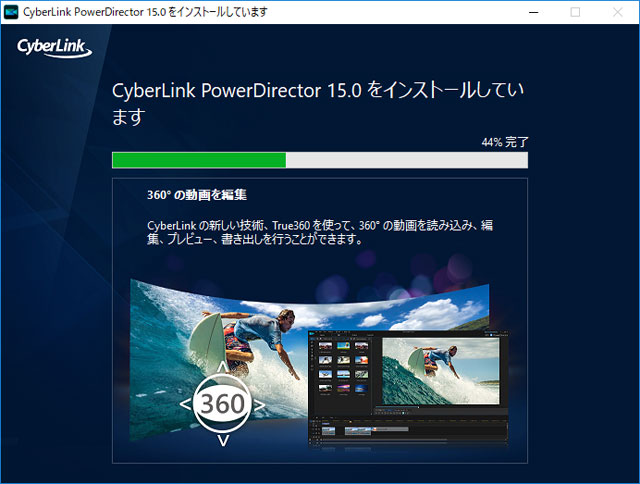Screen dimensions: 640x484
Task: Click the '360° の動画を編集' heading
Action: click(197, 195)
